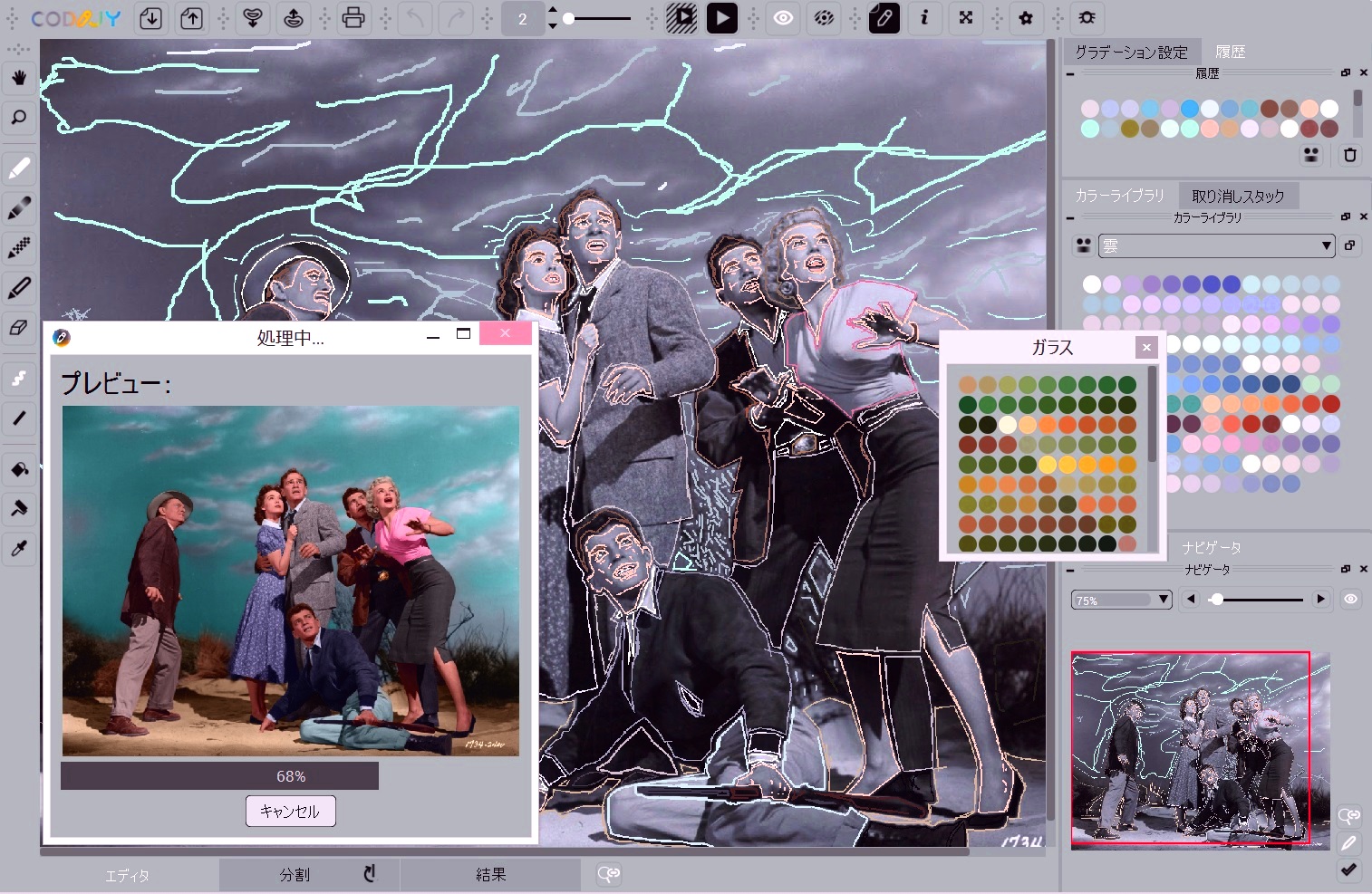This screenshot has width=1372, height=894.
Task: Increase brush size with stepper up arrow
Action: pos(553,10)
